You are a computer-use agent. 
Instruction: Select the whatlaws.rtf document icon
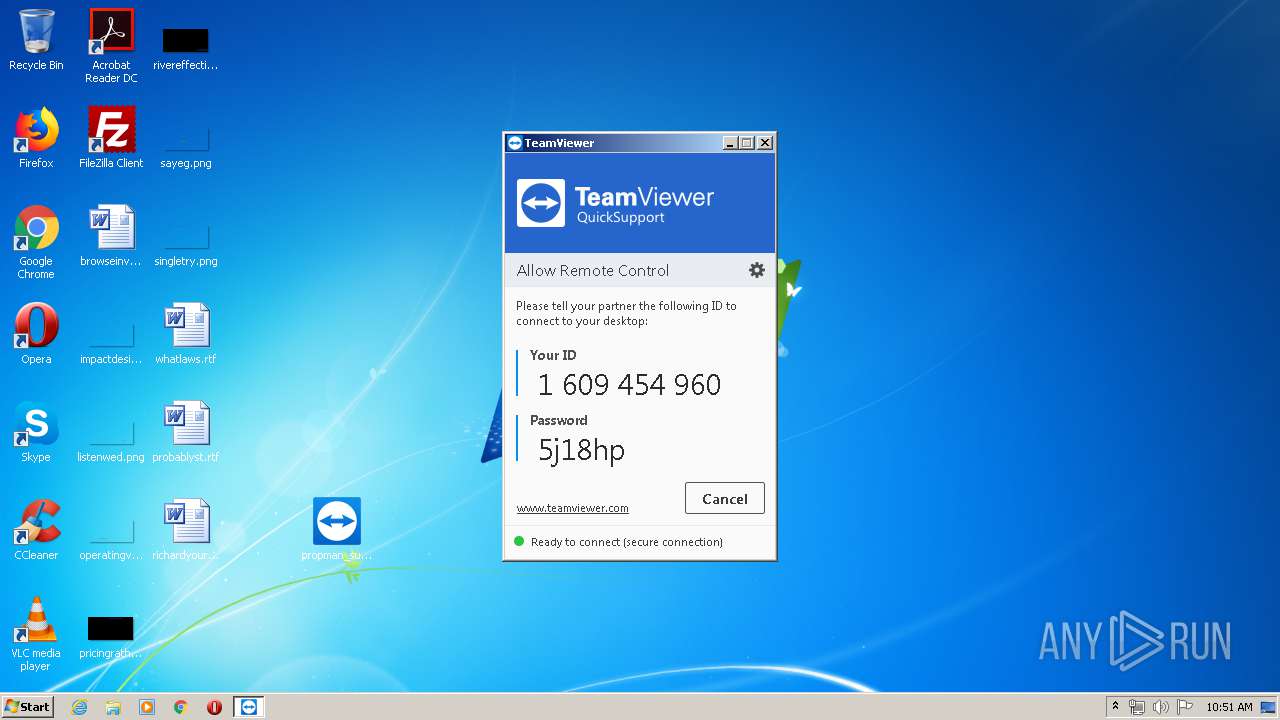(186, 334)
